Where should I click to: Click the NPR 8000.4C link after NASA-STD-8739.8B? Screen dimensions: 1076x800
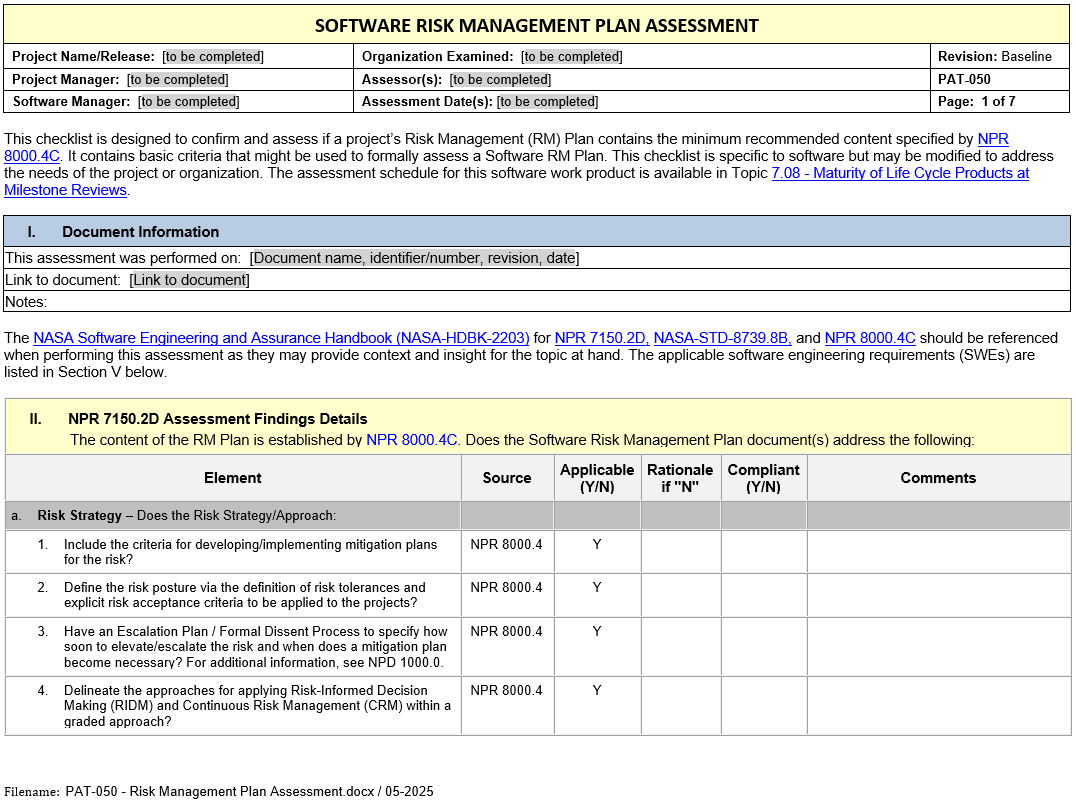[869, 338]
